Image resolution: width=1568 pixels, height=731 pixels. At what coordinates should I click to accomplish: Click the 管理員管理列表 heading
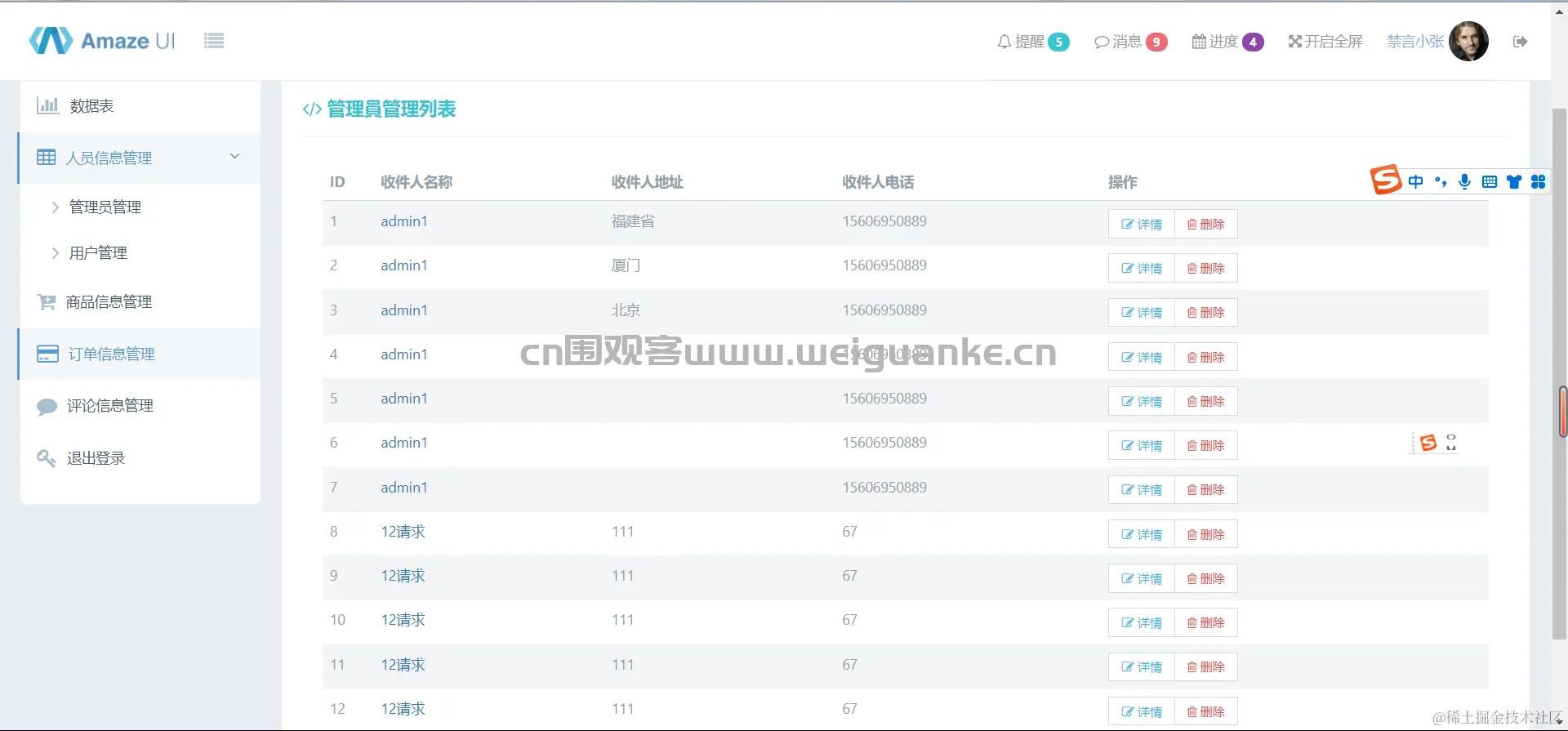tap(391, 109)
